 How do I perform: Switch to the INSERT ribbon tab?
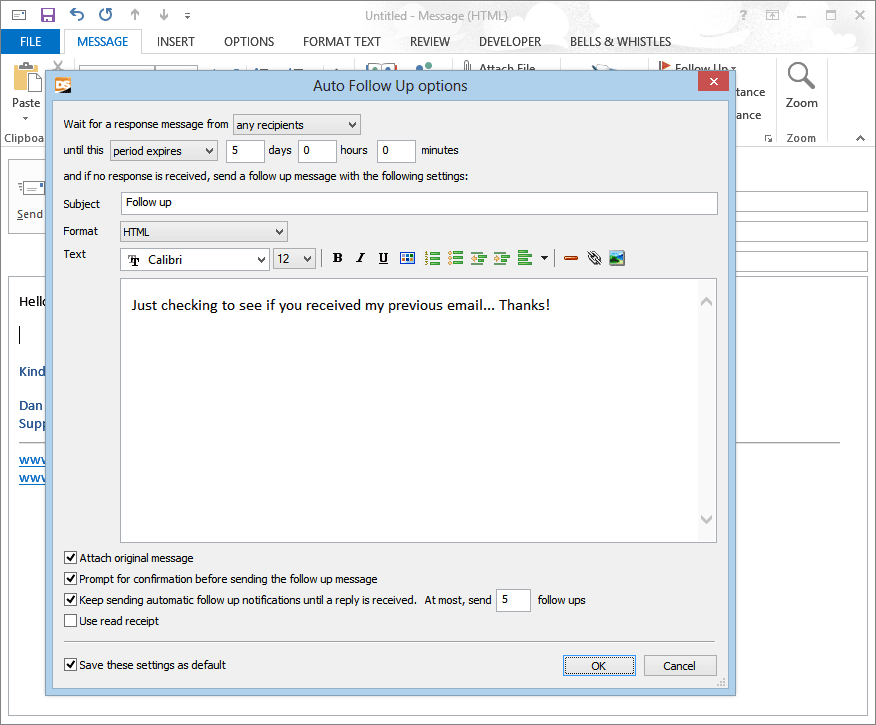pyautogui.click(x=176, y=42)
